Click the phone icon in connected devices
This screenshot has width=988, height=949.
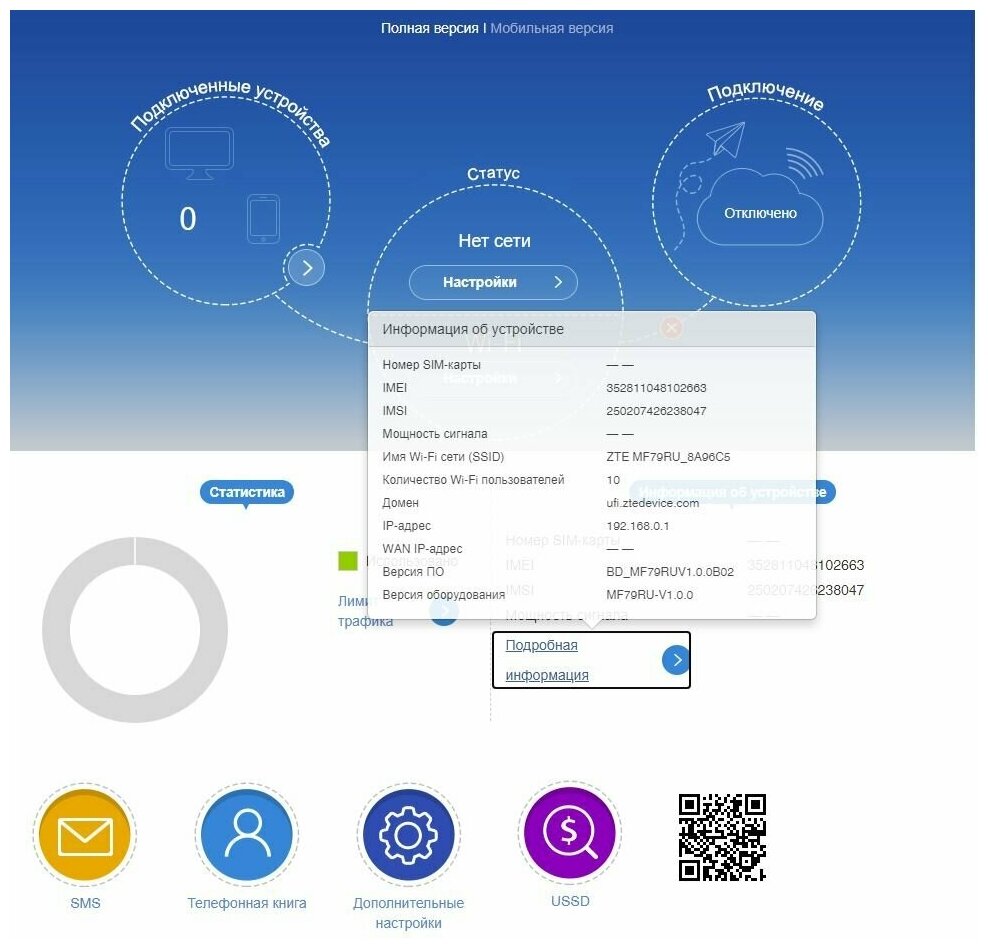[x=263, y=219]
